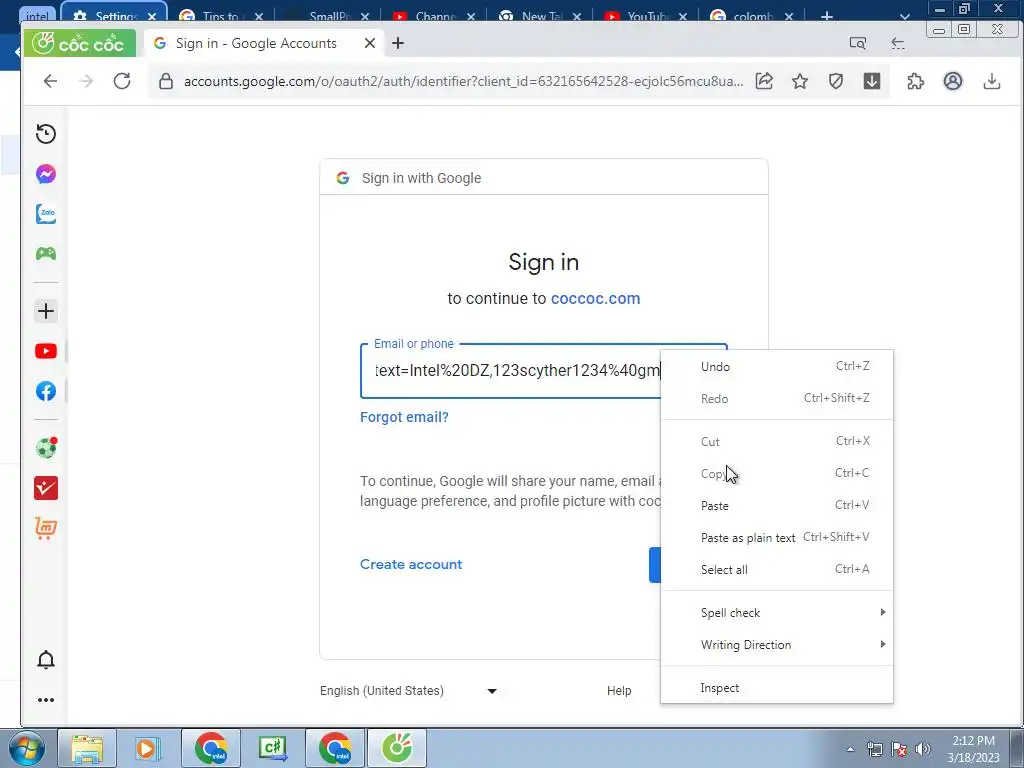This screenshot has width=1024, height=768.
Task: Choose Undo in the context menu
Action: (x=776, y=366)
